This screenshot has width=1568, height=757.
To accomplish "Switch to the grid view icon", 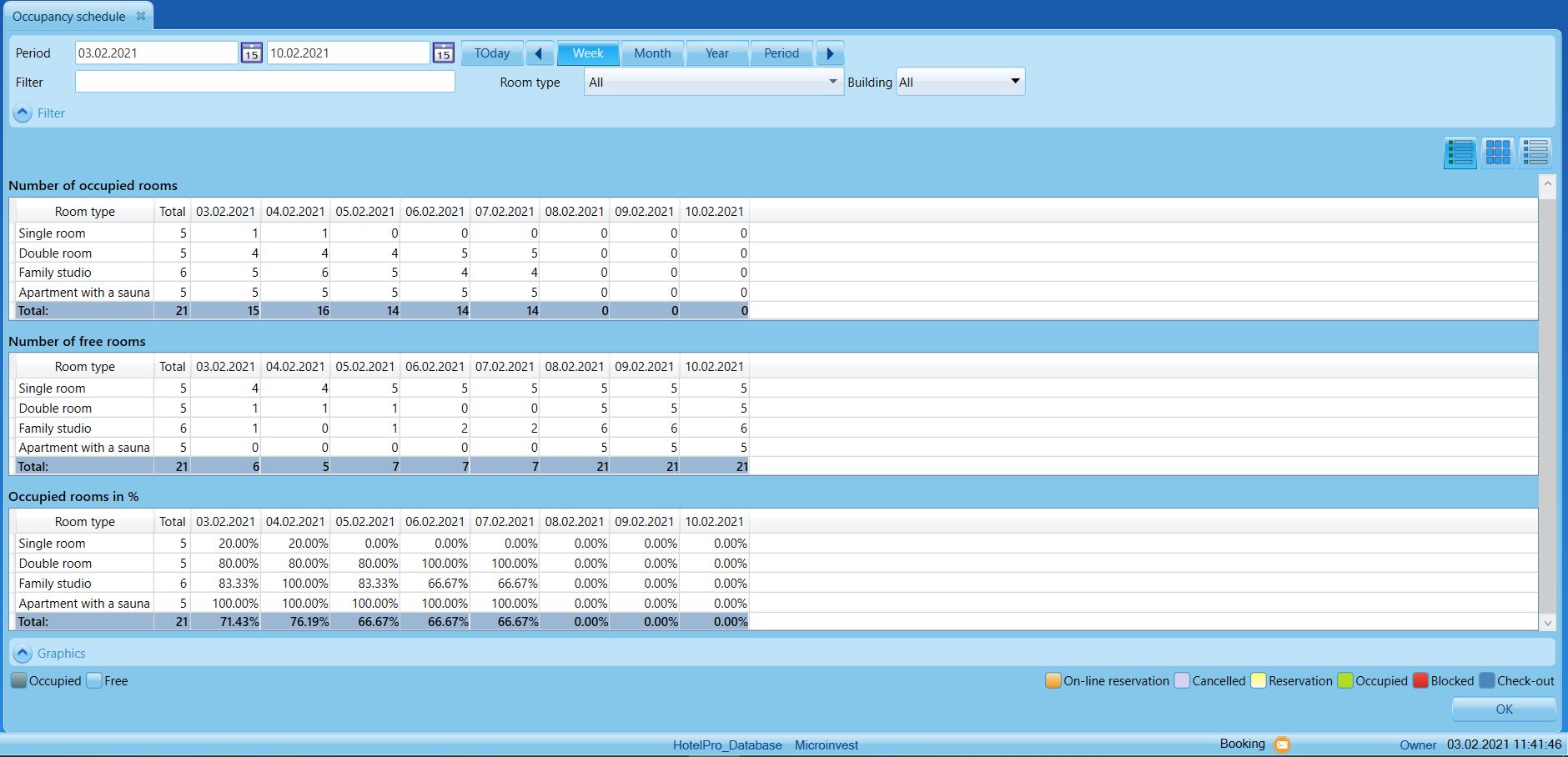I will [x=1498, y=153].
